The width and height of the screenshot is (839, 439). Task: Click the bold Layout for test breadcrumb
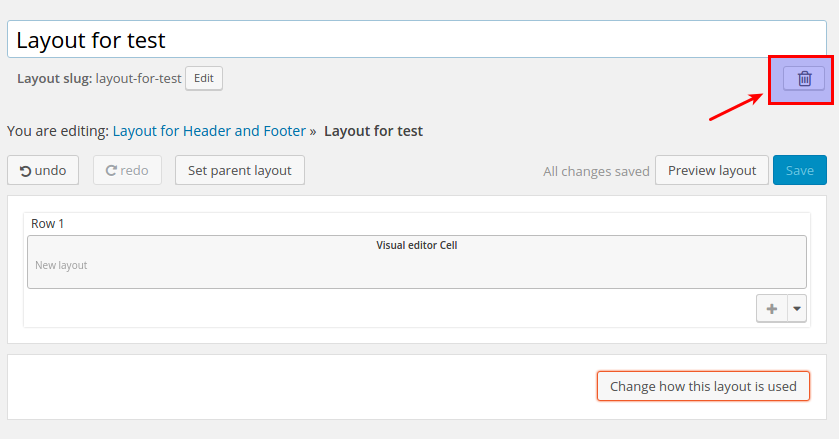click(373, 131)
